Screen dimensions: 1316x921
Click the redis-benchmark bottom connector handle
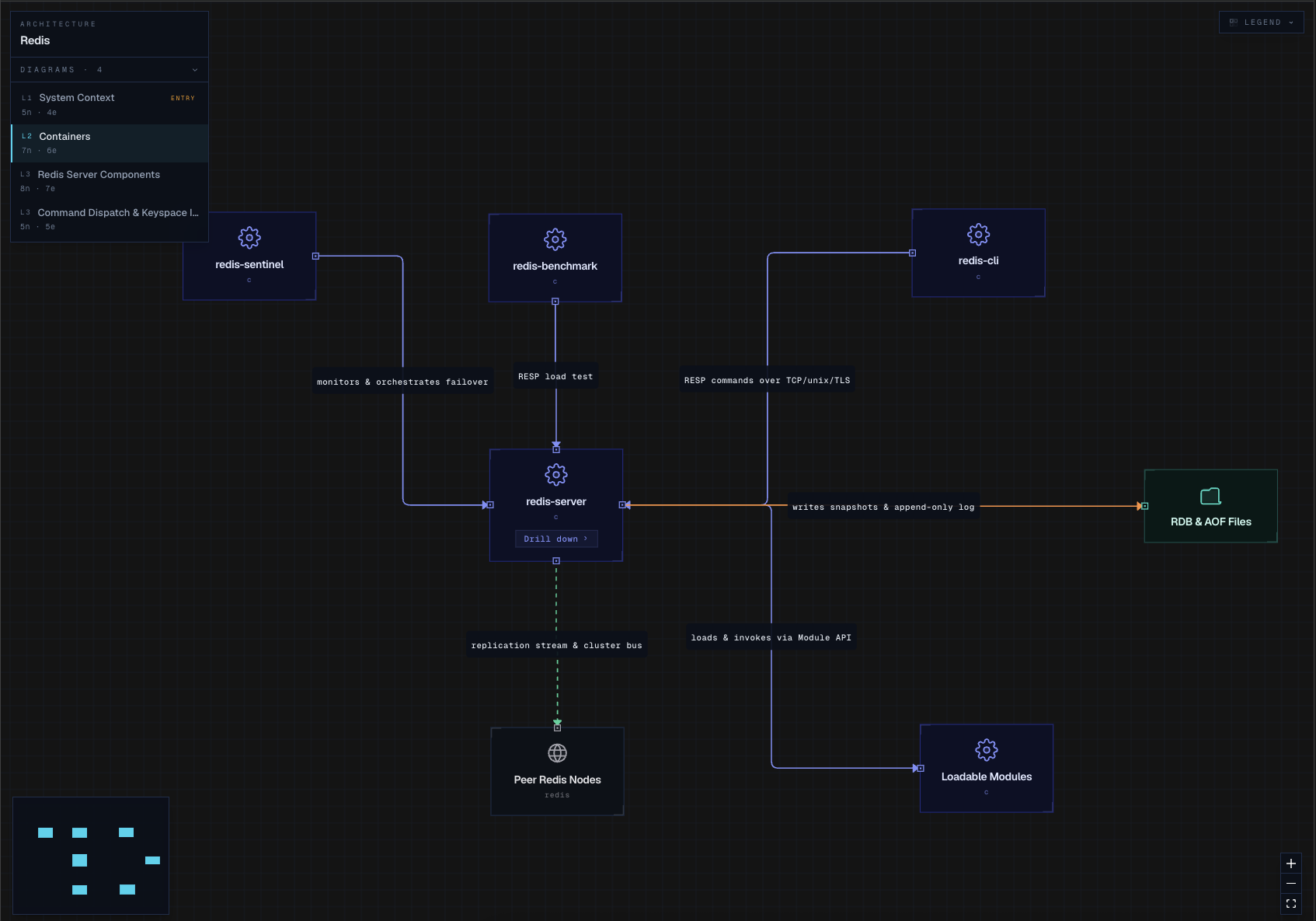coord(555,302)
